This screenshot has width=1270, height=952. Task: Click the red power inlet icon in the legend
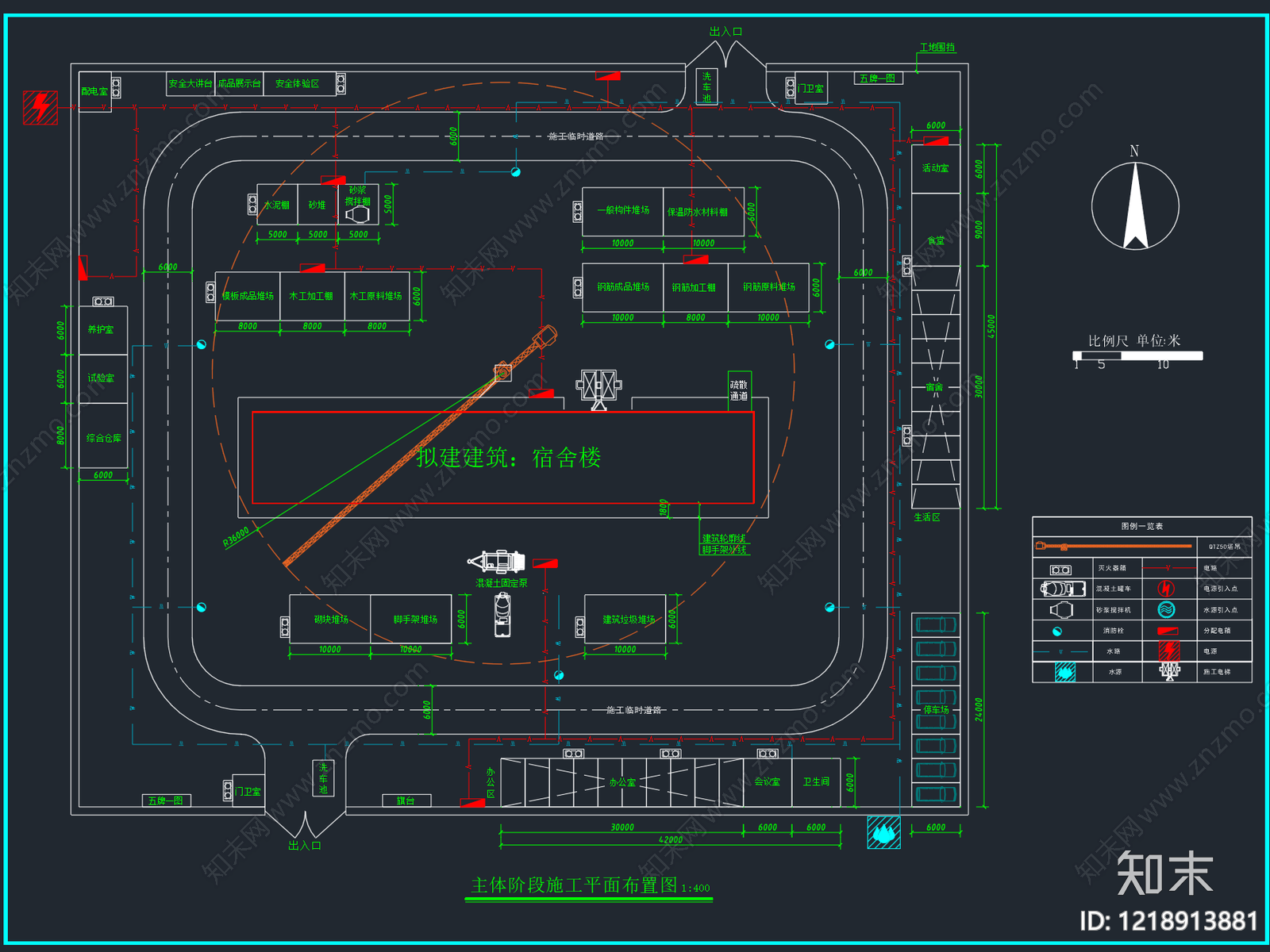pos(1166,589)
